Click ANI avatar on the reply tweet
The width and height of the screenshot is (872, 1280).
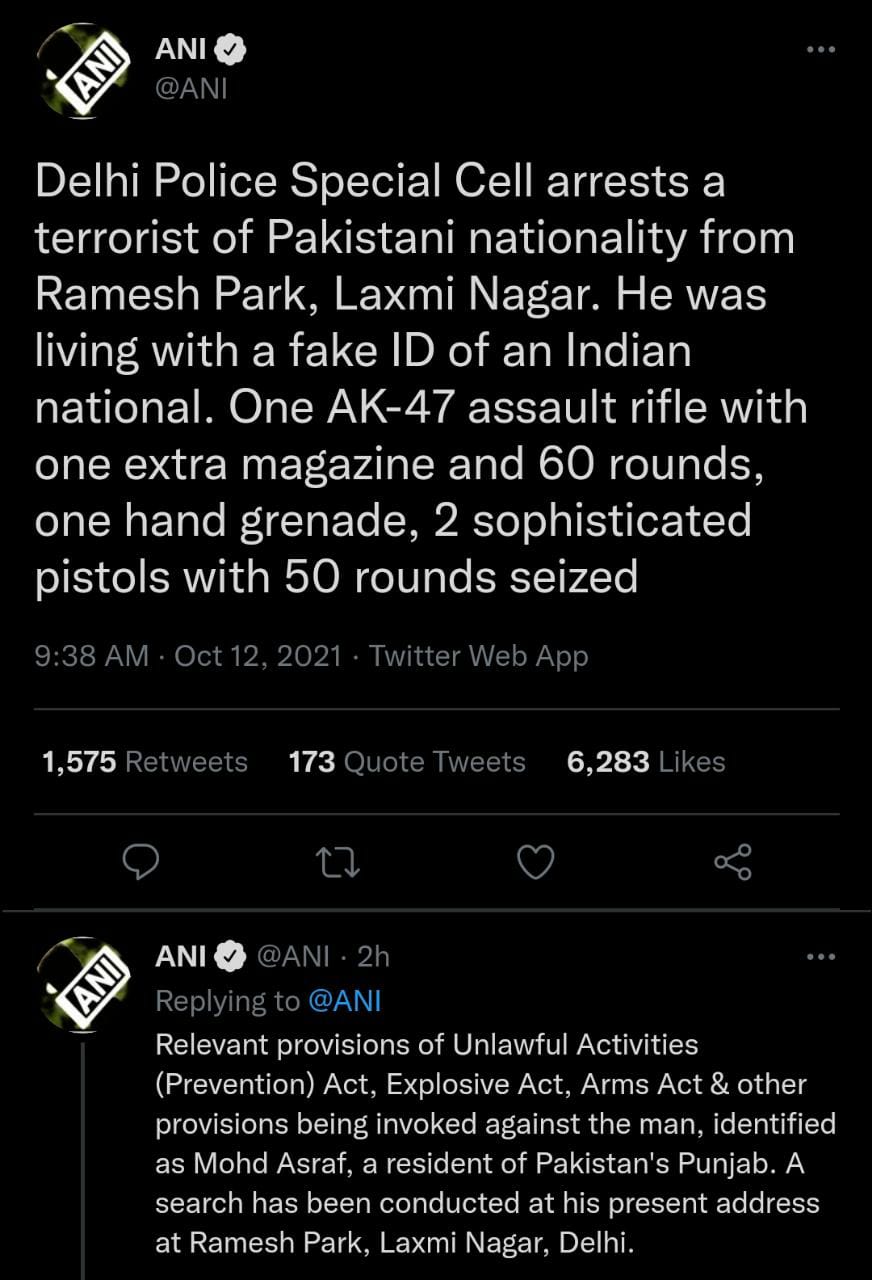pos(84,983)
